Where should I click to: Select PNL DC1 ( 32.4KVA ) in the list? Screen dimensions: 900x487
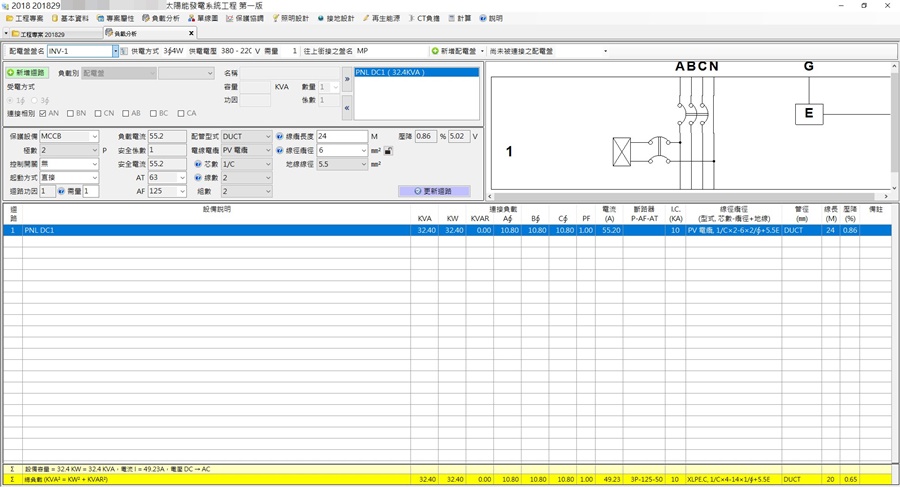pyautogui.click(x=416, y=72)
